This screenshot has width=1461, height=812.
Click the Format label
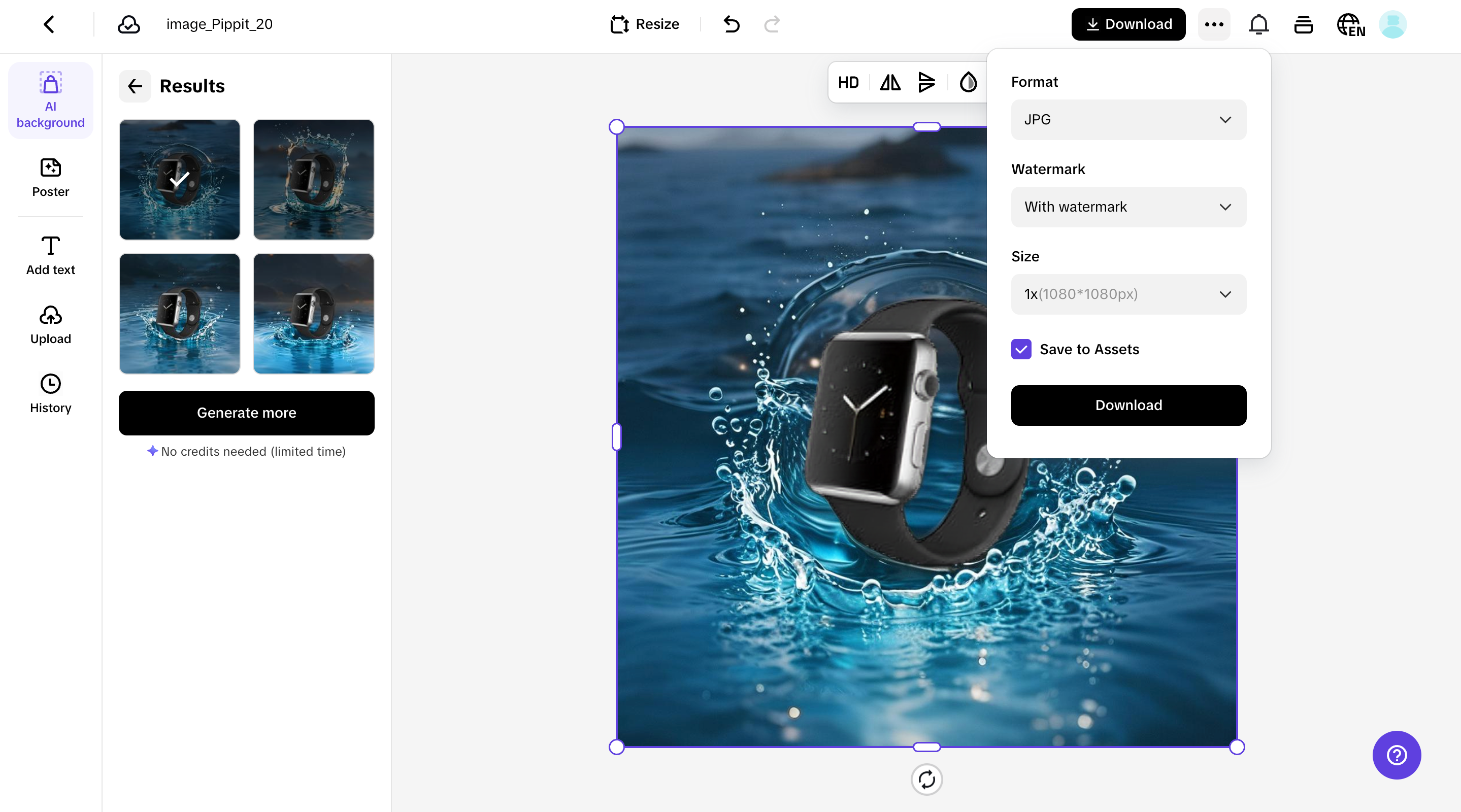[1035, 82]
